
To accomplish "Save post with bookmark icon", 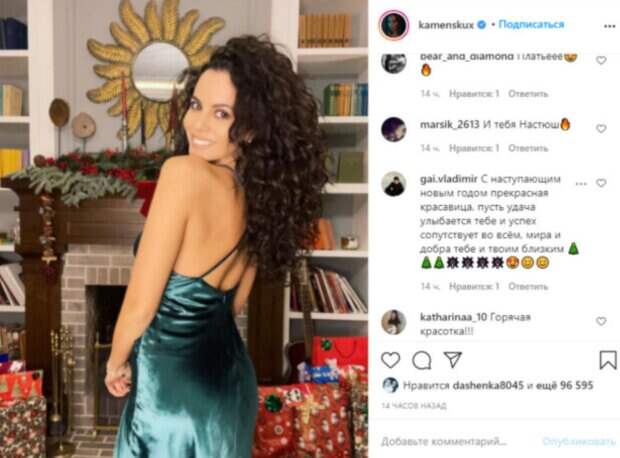I will pyautogui.click(x=608, y=360).
